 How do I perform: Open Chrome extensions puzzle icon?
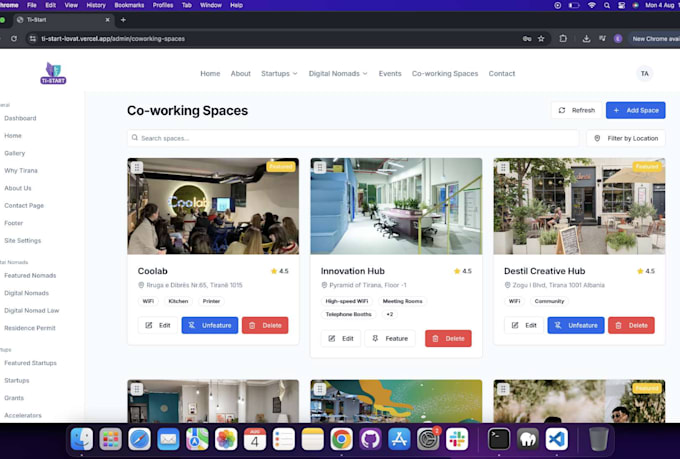coord(563,39)
